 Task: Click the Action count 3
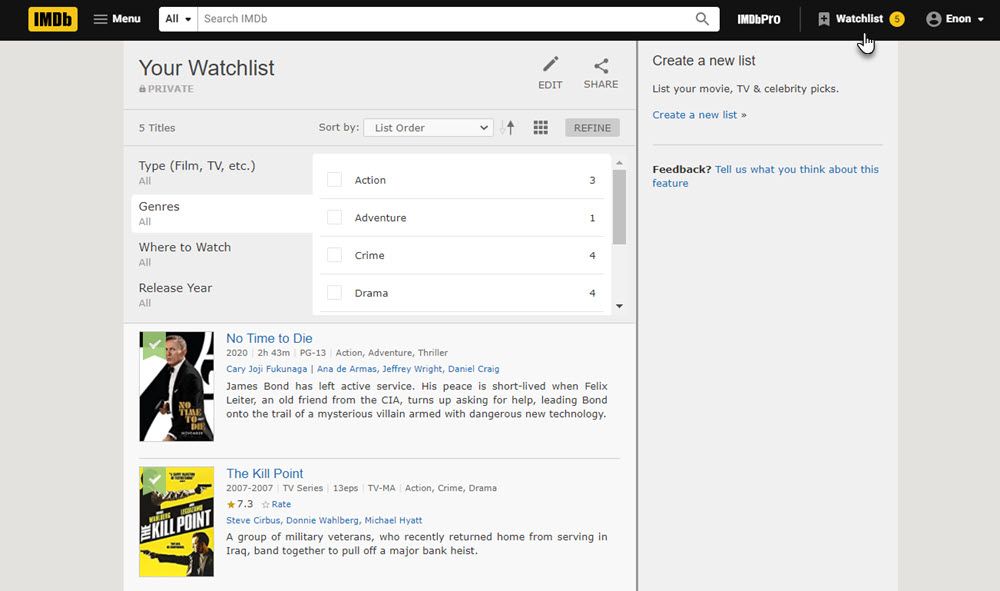coord(592,180)
